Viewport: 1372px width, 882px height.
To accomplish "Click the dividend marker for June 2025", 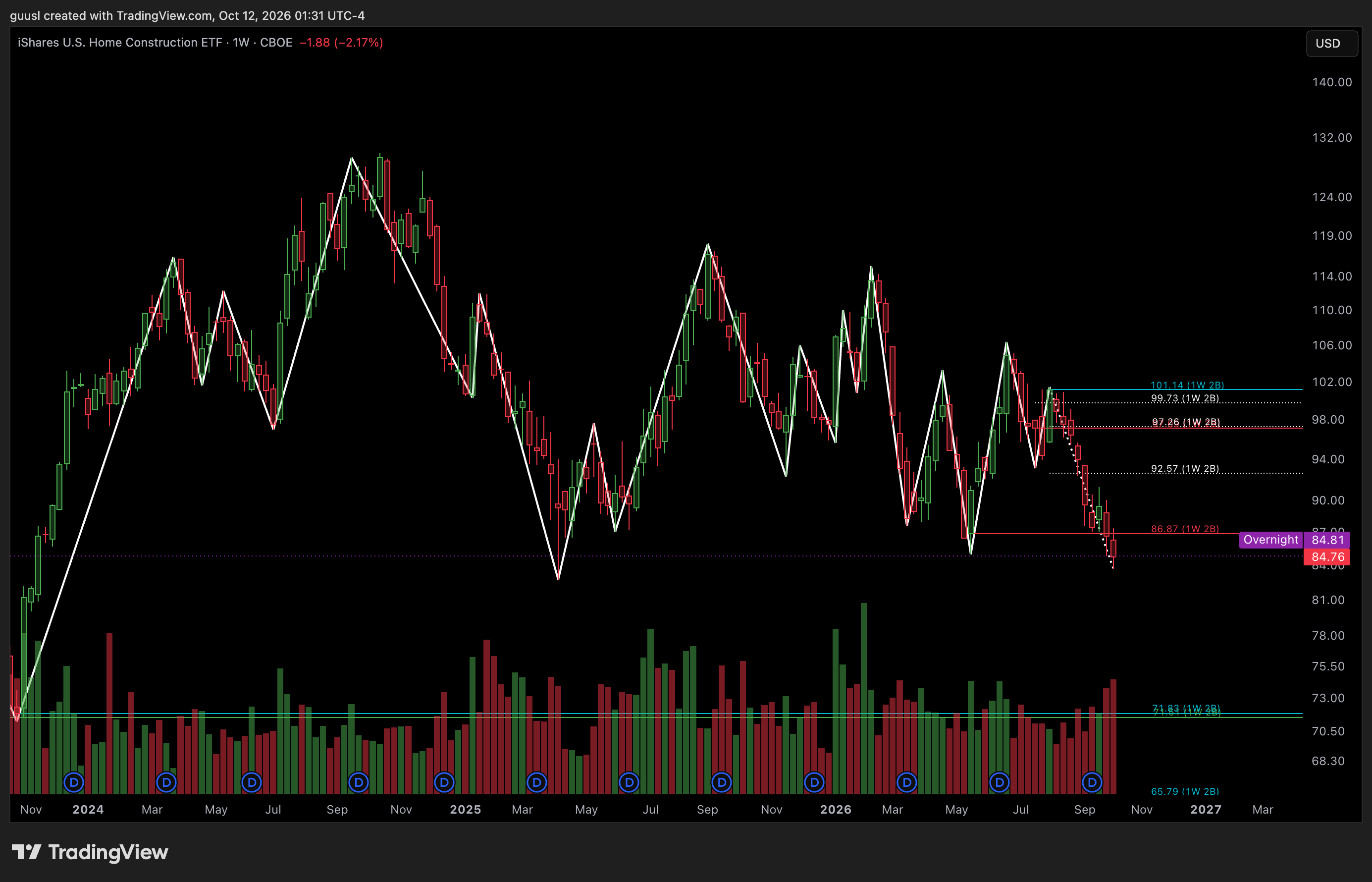I will click(x=629, y=782).
